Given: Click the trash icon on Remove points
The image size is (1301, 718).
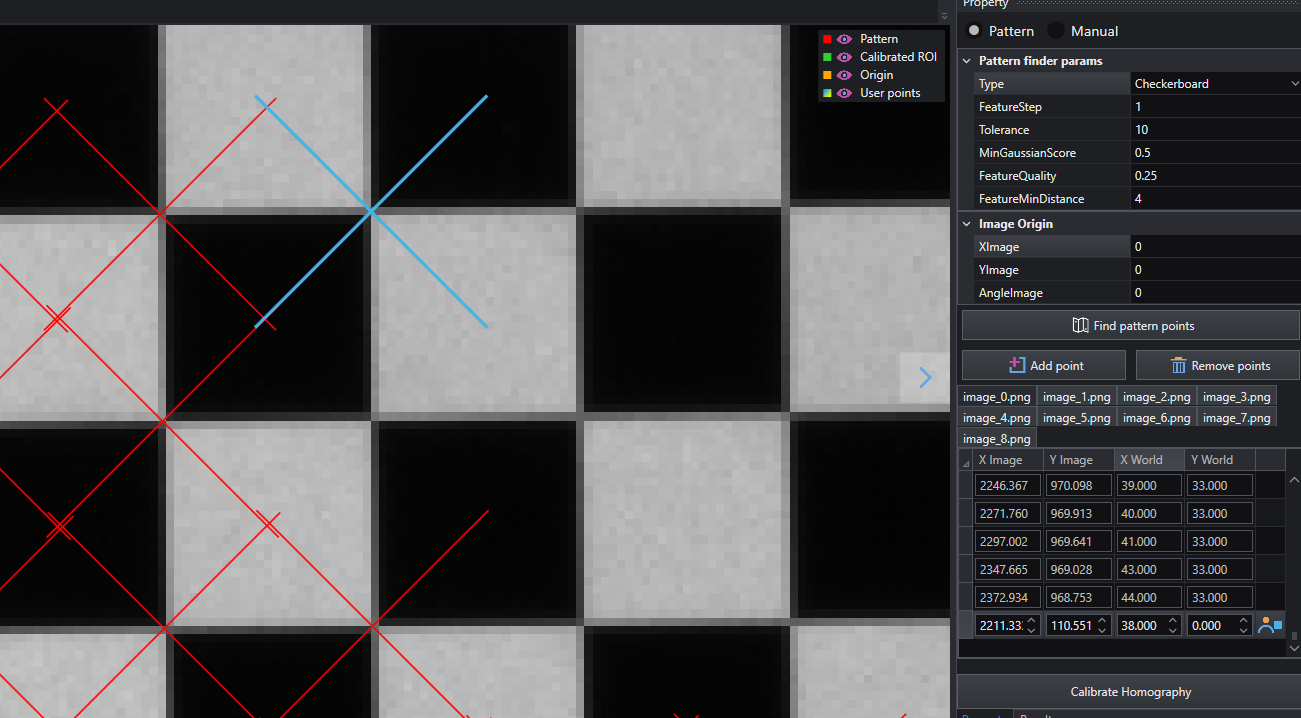Looking at the screenshot, I should [1178, 365].
